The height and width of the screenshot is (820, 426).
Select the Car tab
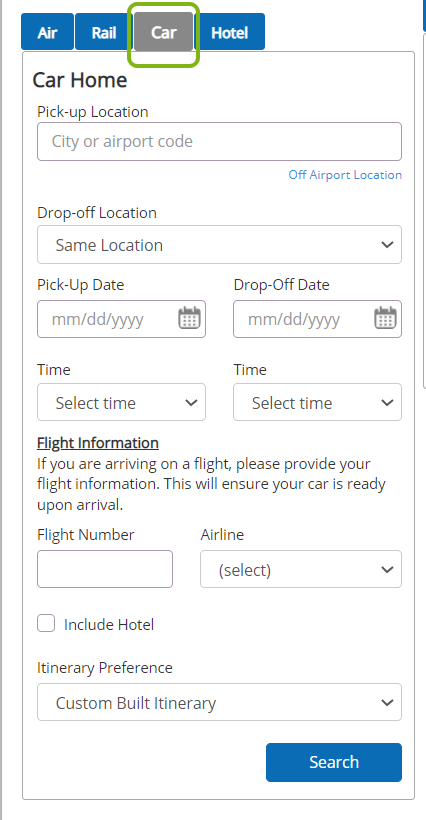coord(164,32)
